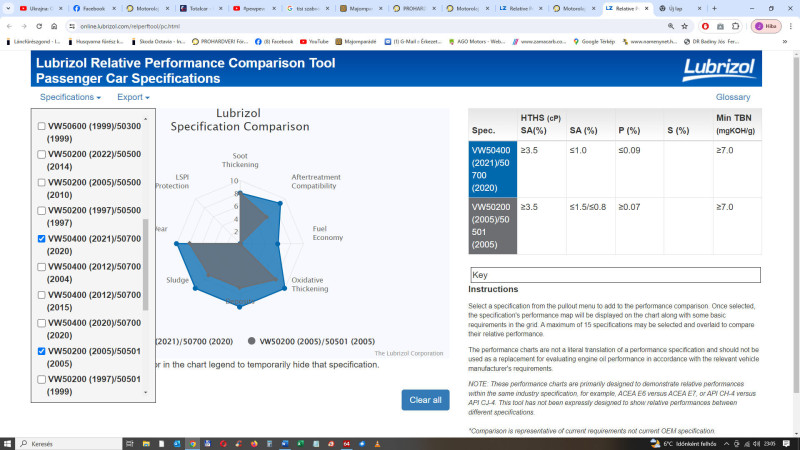This screenshot has height=450, width=800.
Task: Open the Husqvarna fűrész bookmark
Action: click(95, 41)
